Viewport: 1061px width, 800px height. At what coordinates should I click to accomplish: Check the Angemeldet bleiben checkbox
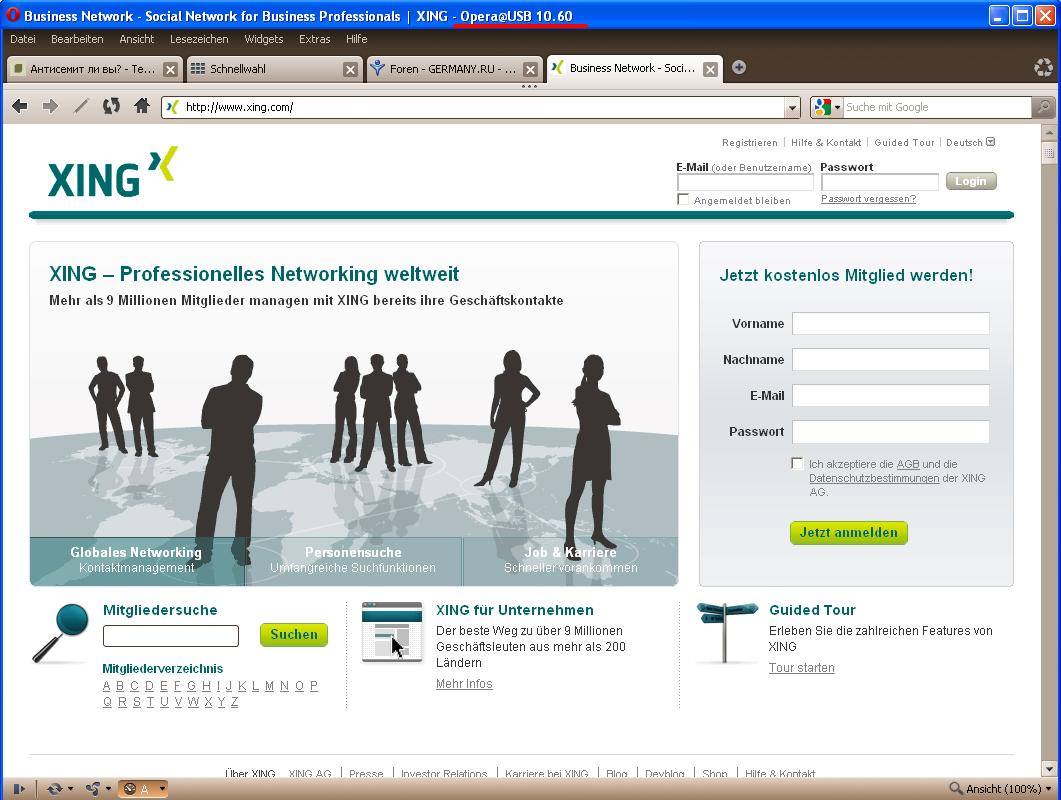point(683,200)
